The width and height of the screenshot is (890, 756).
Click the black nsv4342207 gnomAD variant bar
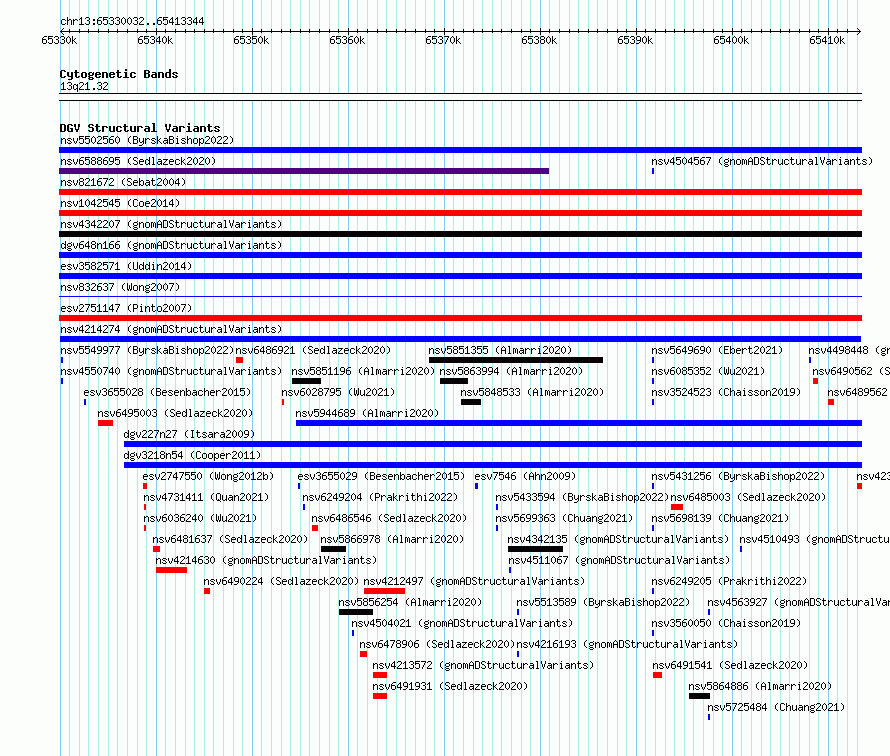[x=460, y=234]
